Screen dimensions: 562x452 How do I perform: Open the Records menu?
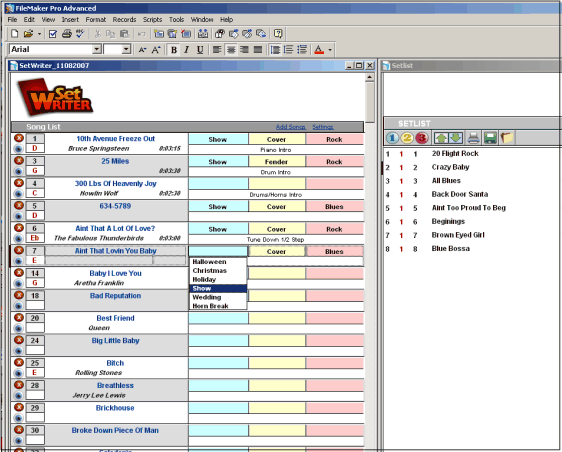point(124,19)
